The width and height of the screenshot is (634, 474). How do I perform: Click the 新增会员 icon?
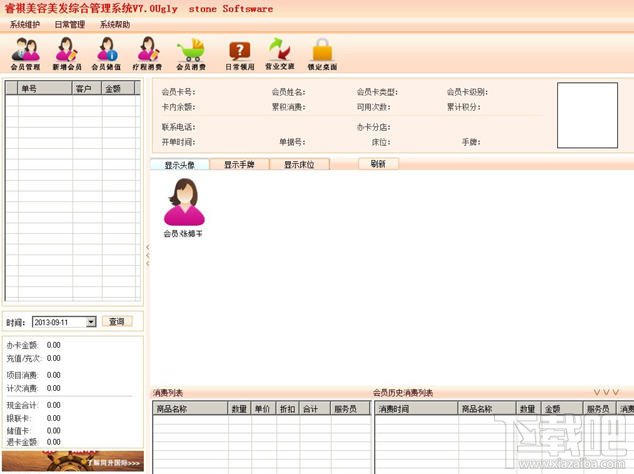[x=67, y=53]
